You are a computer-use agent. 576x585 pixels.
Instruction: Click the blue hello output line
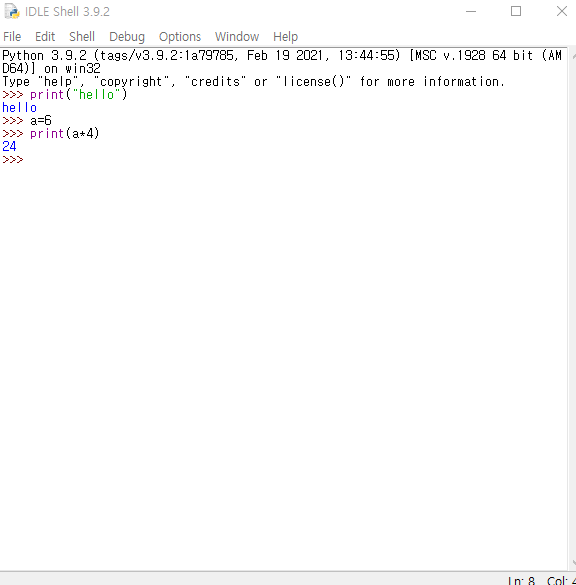tap(19, 107)
